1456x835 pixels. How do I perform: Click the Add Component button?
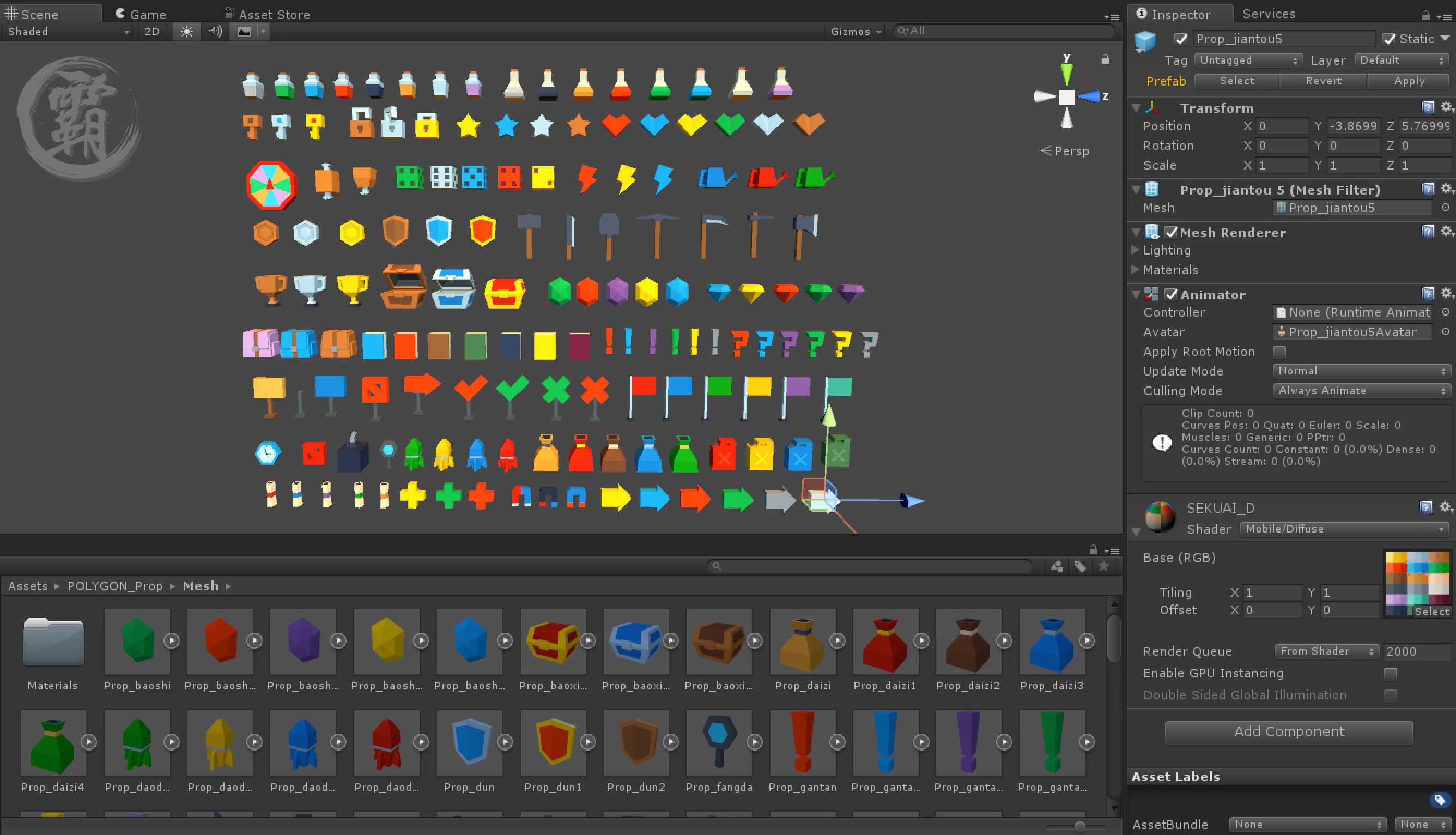coord(1289,732)
